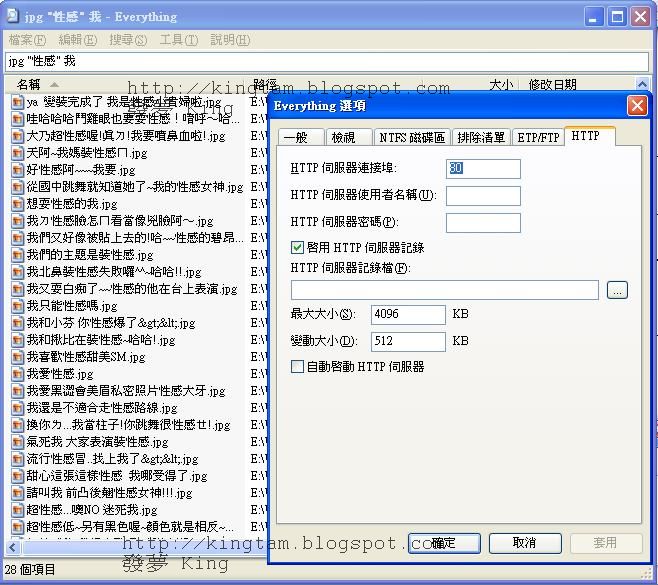Select the HTTP tab

click(590, 136)
